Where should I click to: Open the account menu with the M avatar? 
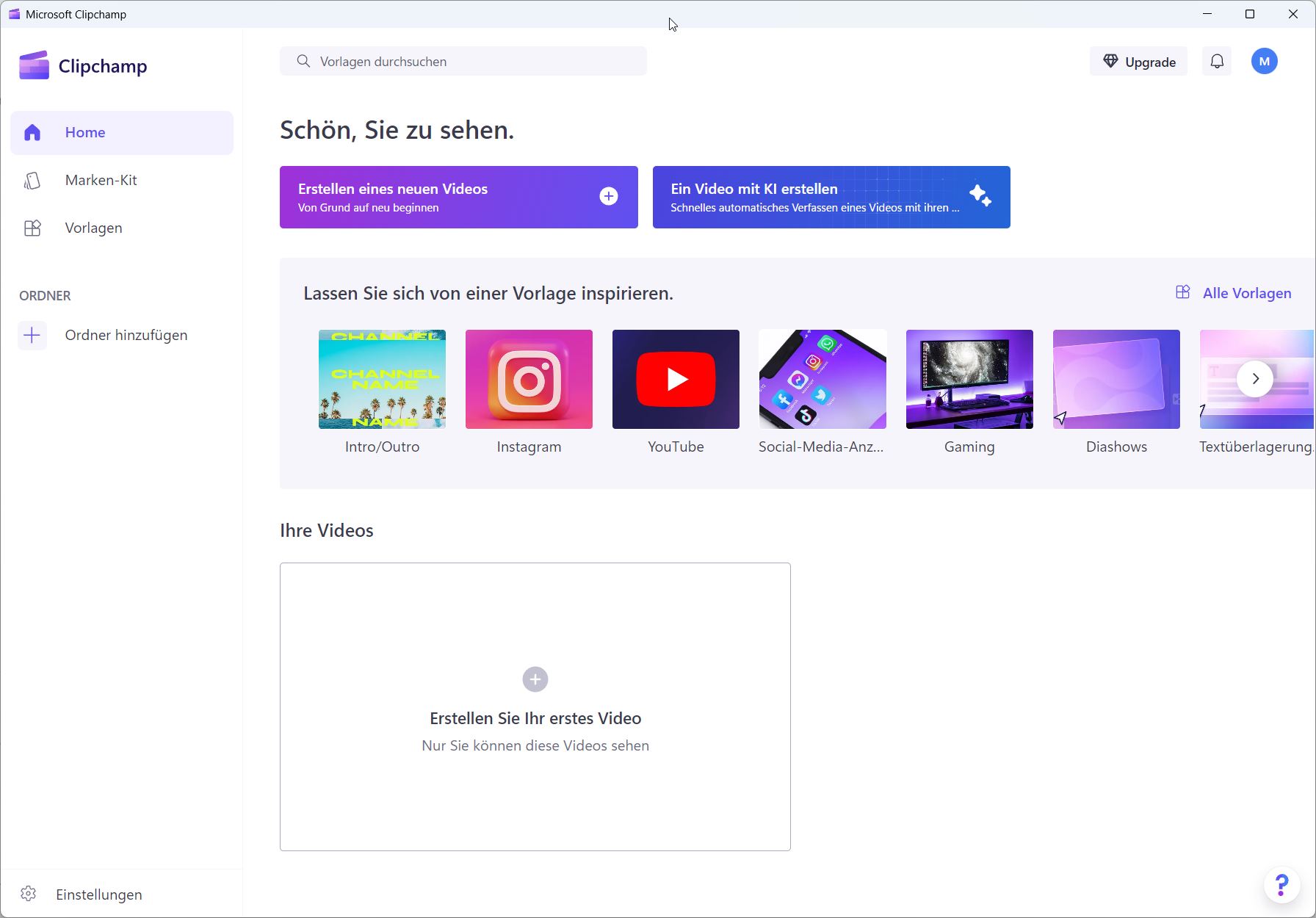[x=1265, y=62]
